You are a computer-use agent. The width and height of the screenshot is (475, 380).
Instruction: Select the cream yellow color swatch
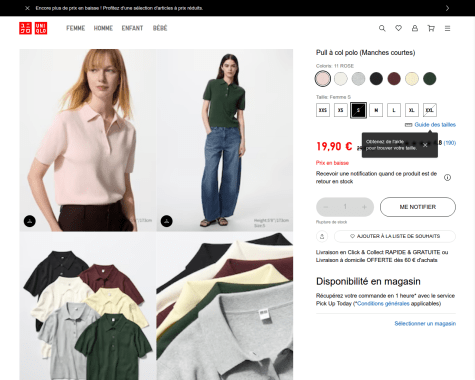click(x=412, y=79)
